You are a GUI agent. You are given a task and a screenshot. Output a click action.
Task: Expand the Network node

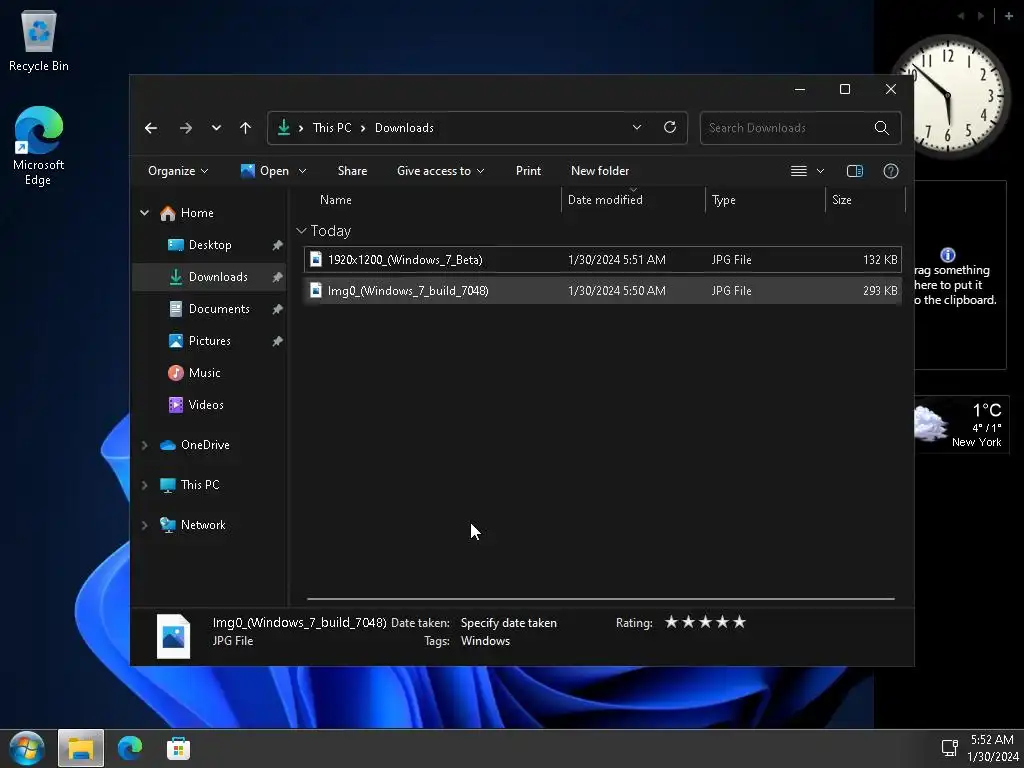click(144, 525)
